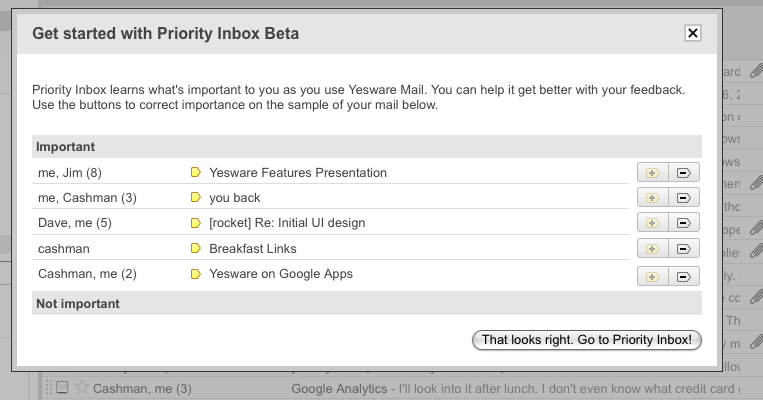The image size is (763, 400).
Task: Mark Yesware Features Presentation as not important
Action: point(684,173)
